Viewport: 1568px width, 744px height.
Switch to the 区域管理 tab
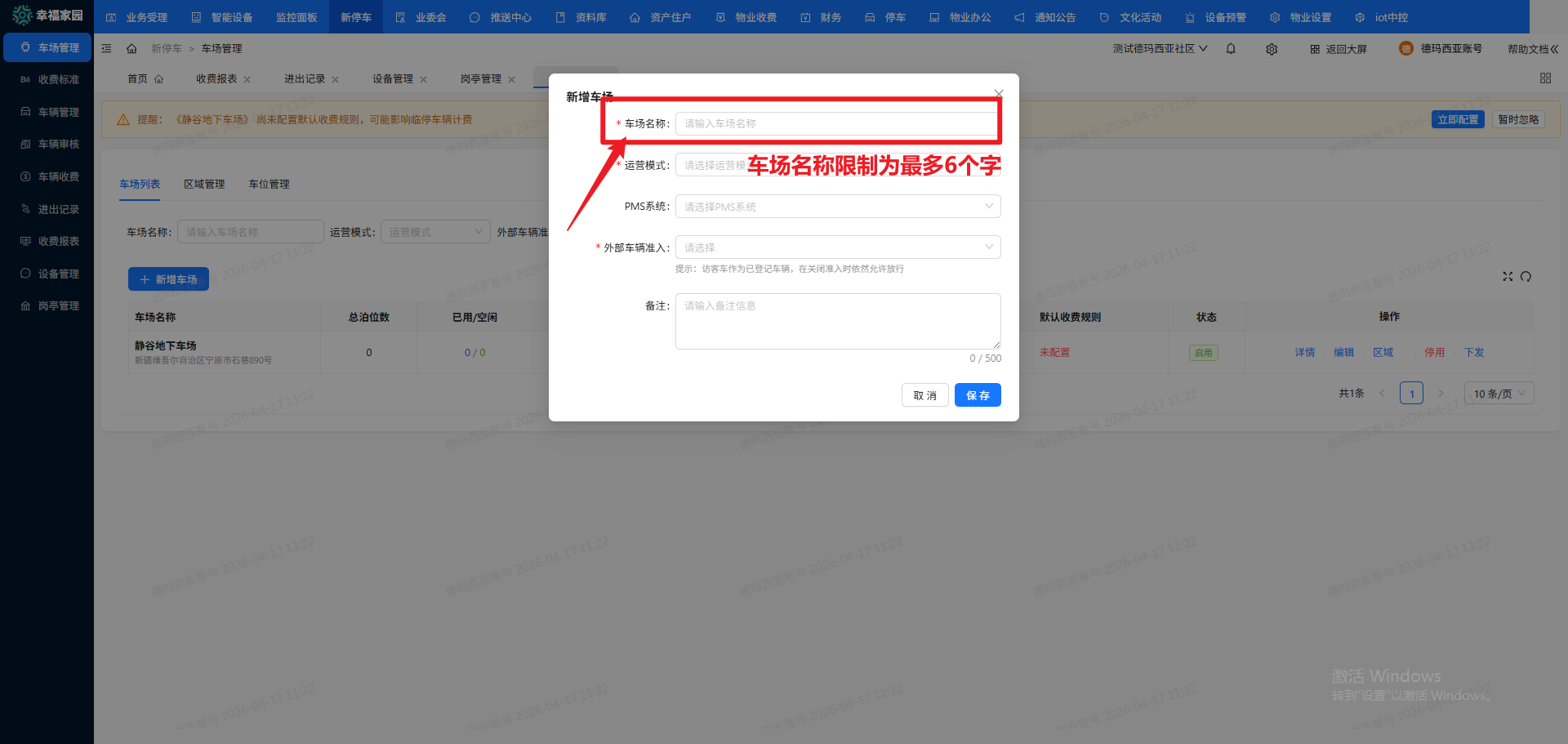(204, 185)
